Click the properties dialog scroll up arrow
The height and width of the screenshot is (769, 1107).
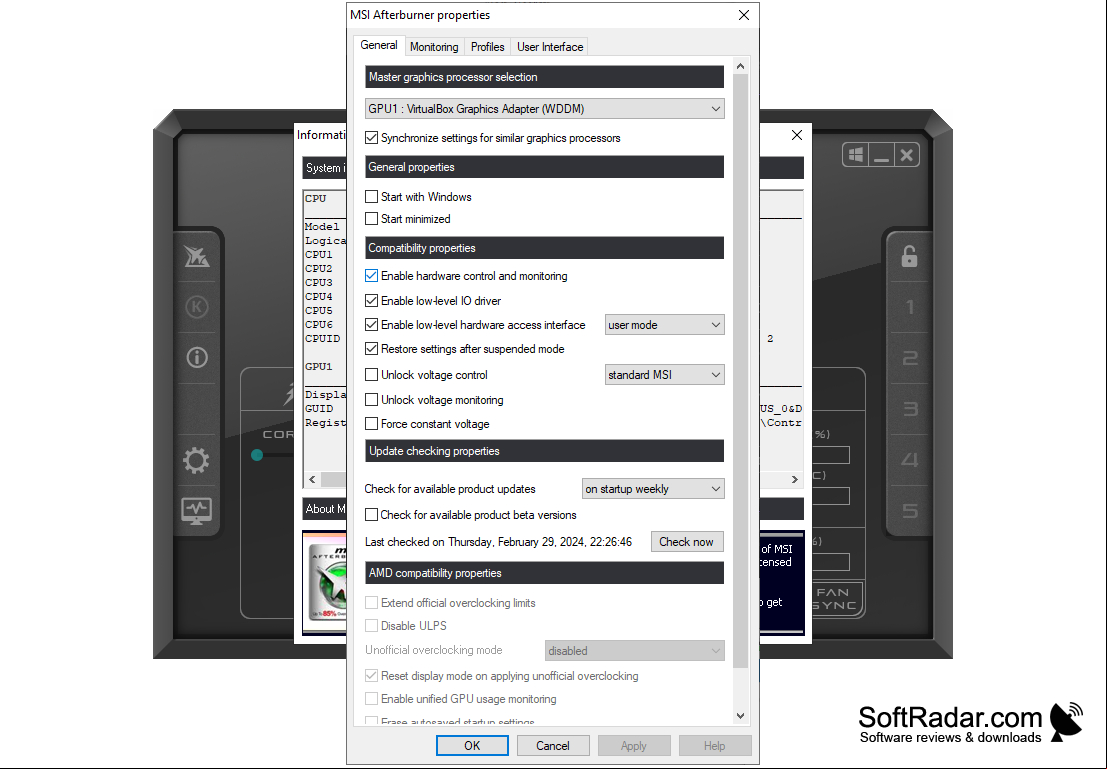point(741,66)
